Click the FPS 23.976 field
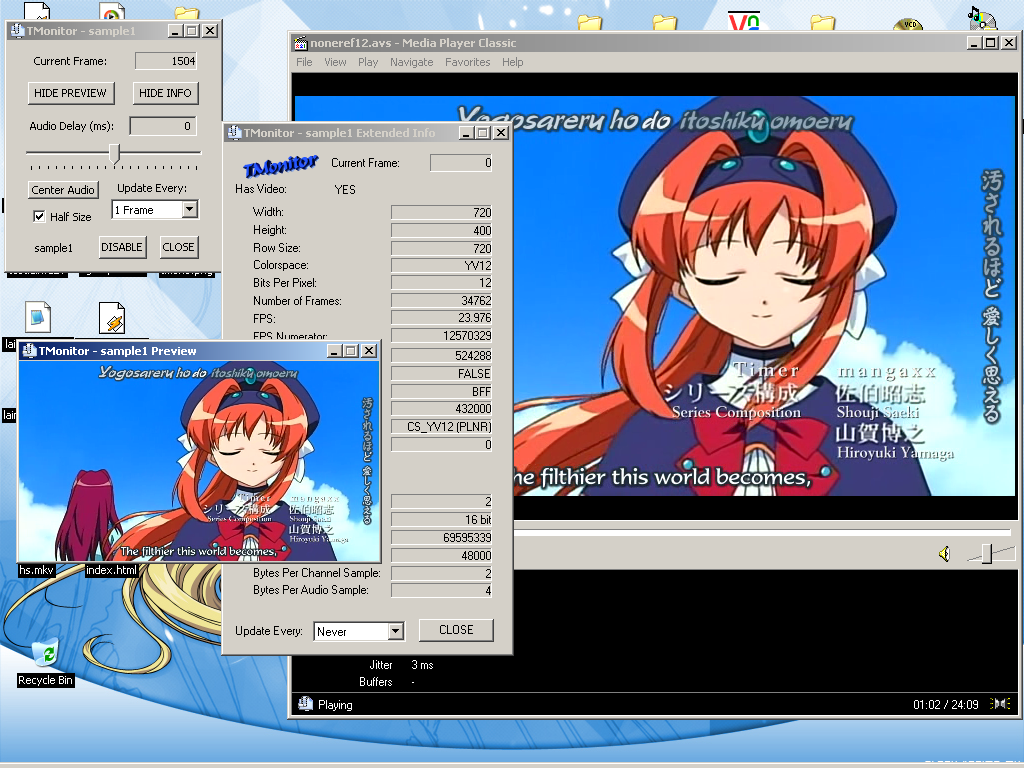 441,318
